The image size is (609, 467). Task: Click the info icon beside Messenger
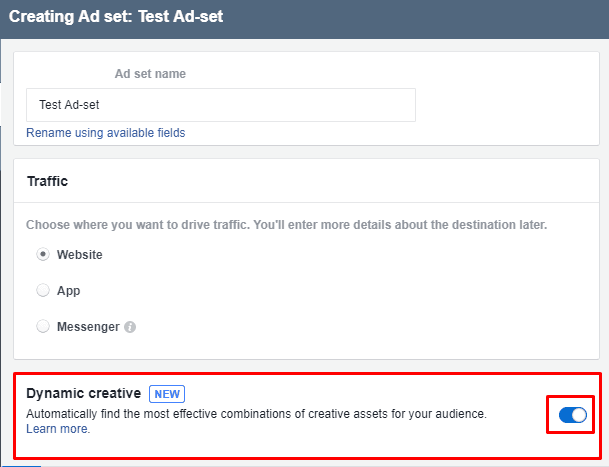click(130, 327)
